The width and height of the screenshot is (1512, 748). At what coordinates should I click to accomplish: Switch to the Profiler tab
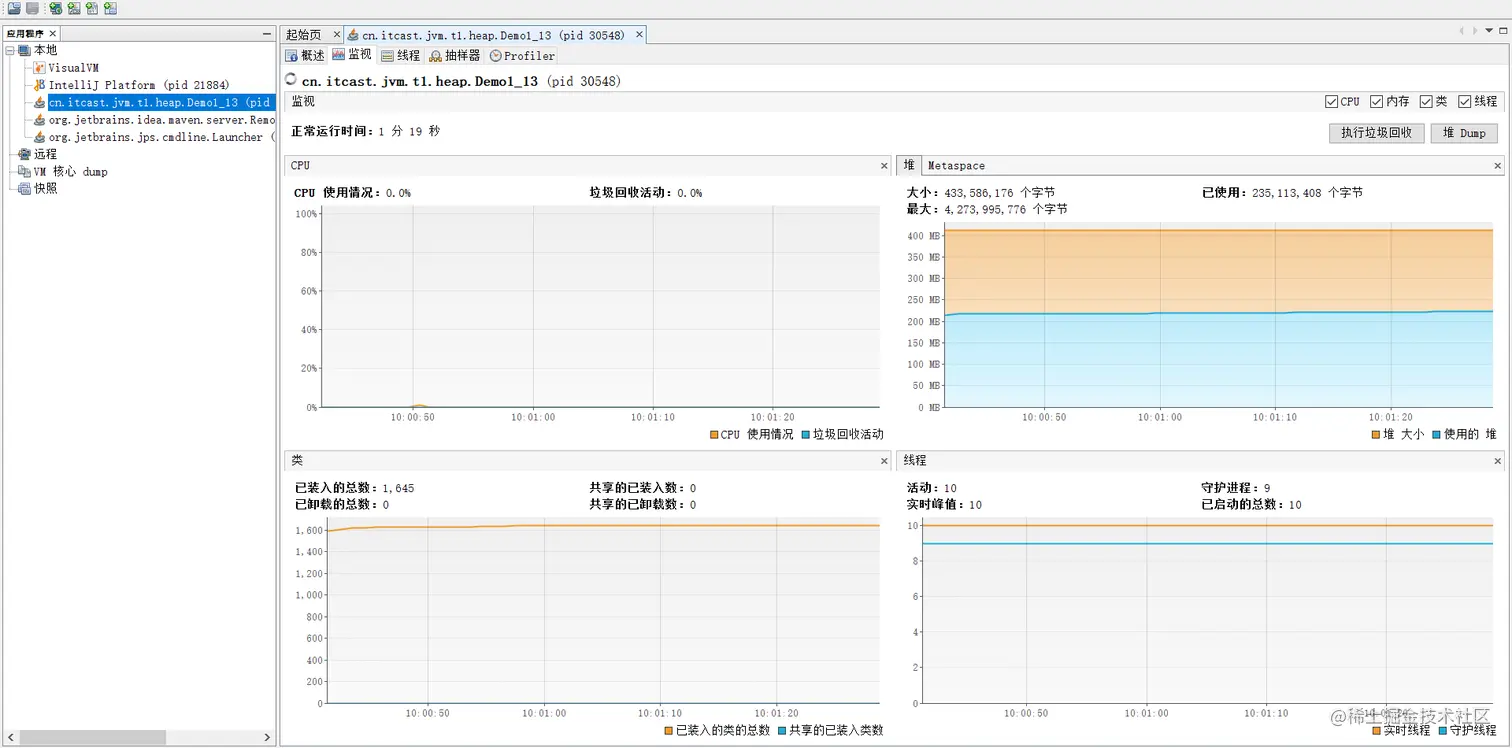(522, 56)
